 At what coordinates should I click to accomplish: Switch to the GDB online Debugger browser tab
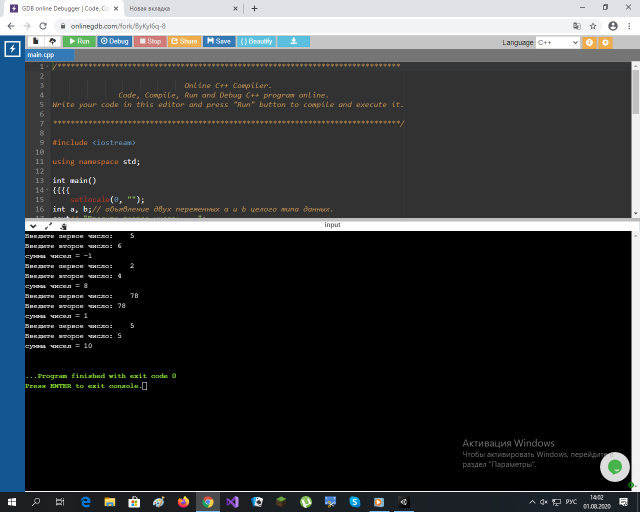64,9
